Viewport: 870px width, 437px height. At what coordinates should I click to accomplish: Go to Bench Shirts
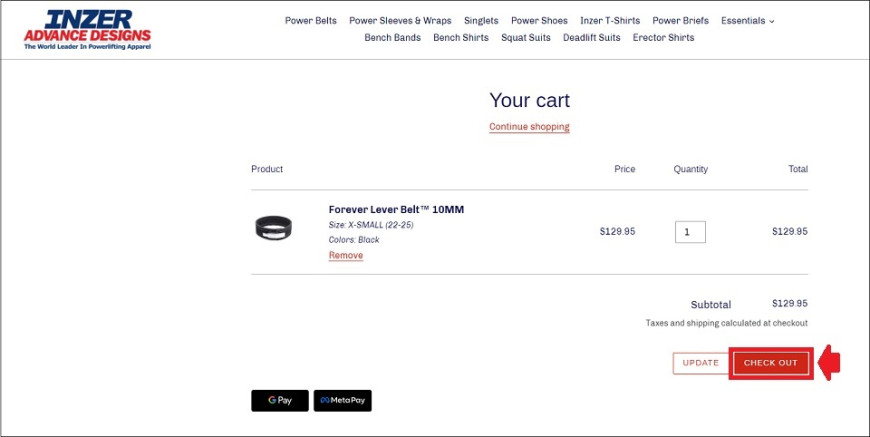click(461, 38)
